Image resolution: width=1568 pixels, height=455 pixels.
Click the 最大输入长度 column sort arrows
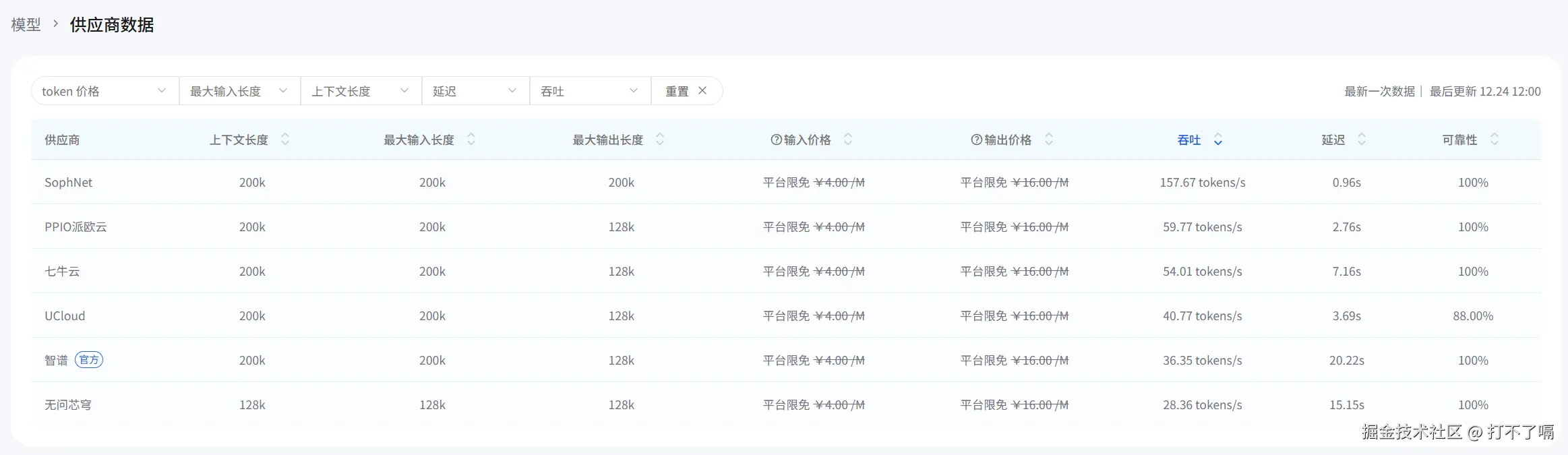tap(471, 140)
